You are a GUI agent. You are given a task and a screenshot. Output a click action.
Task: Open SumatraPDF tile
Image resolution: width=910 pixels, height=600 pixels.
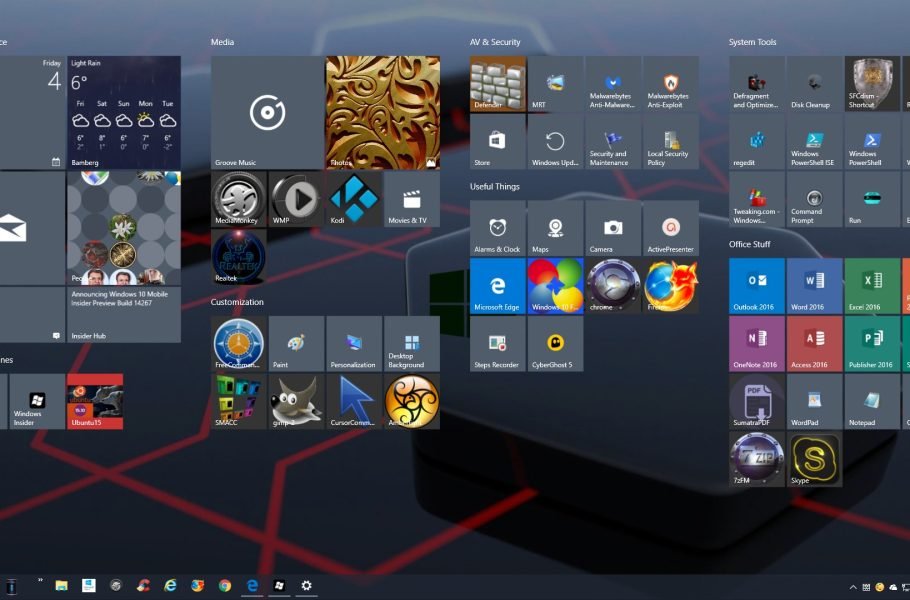coord(757,401)
